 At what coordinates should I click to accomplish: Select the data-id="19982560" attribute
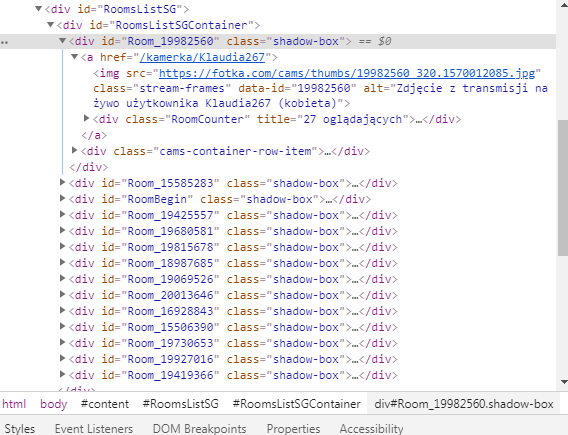pyautogui.click(x=297, y=88)
